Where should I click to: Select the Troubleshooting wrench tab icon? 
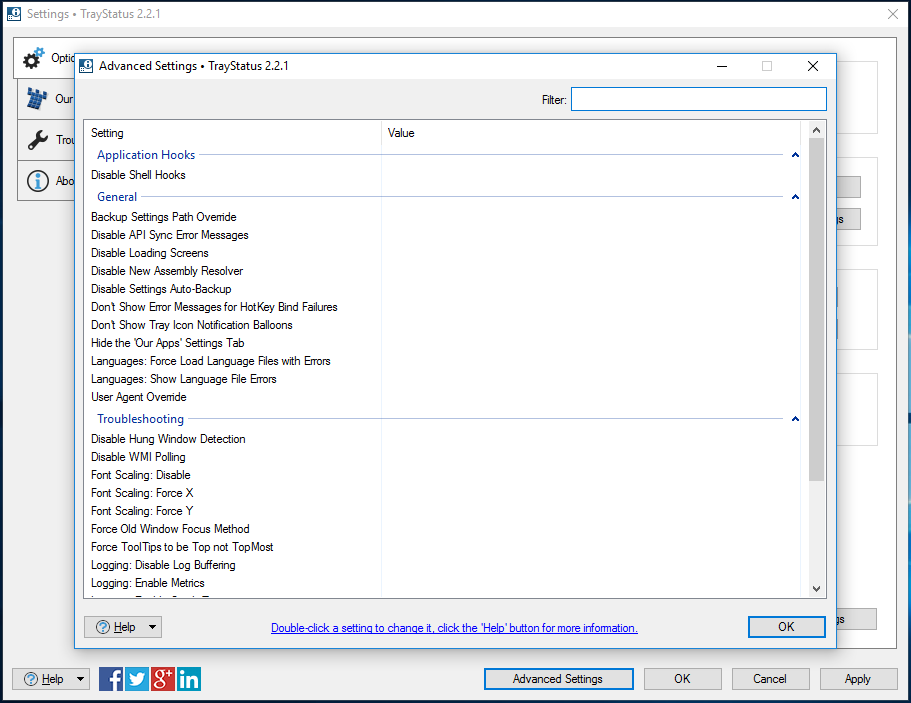pyautogui.click(x=38, y=139)
